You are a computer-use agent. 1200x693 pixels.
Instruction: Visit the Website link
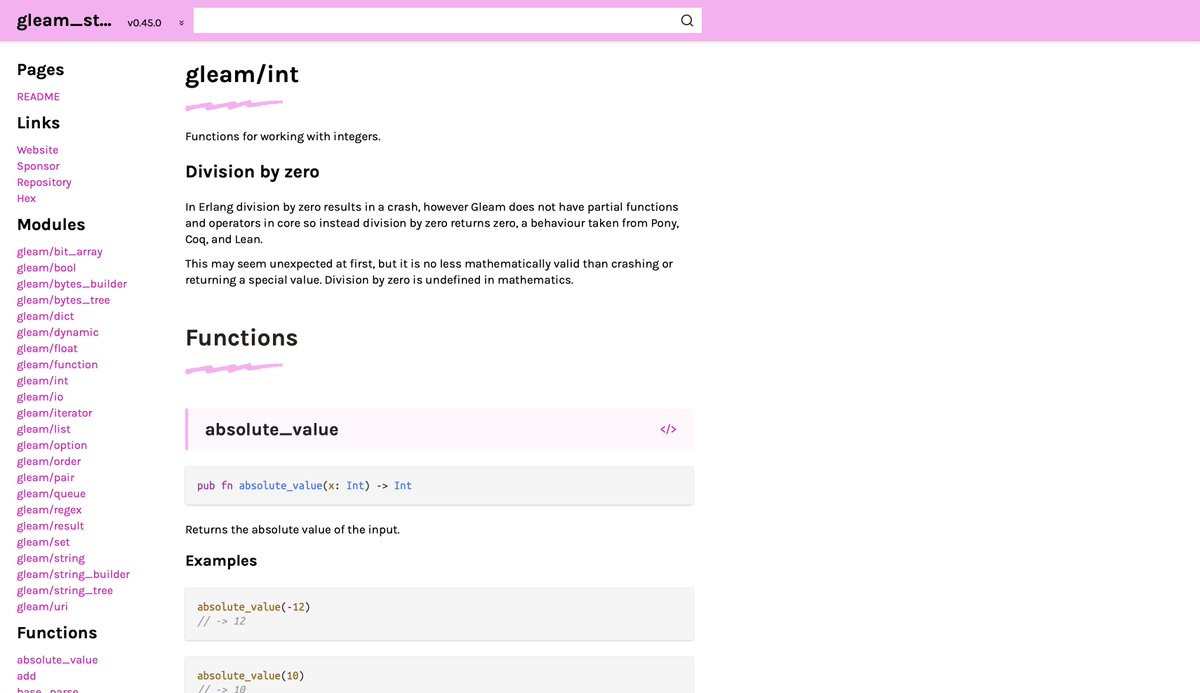point(37,150)
